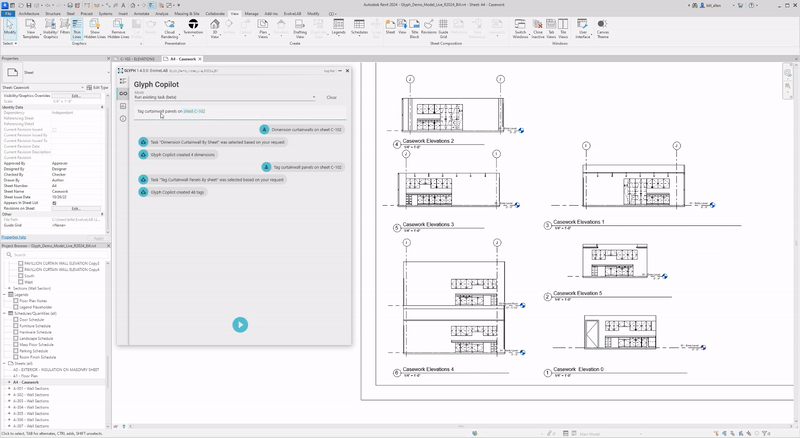Click the Tile Views tool
The image size is (800, 438).
(563, 29)
